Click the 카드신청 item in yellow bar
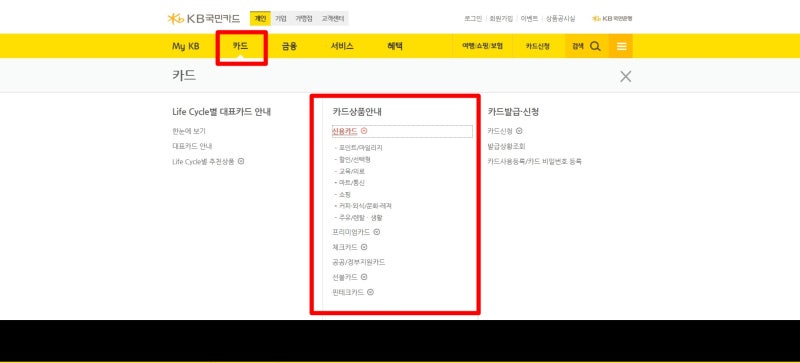This screenshot has height=363, width=800. 538,46
